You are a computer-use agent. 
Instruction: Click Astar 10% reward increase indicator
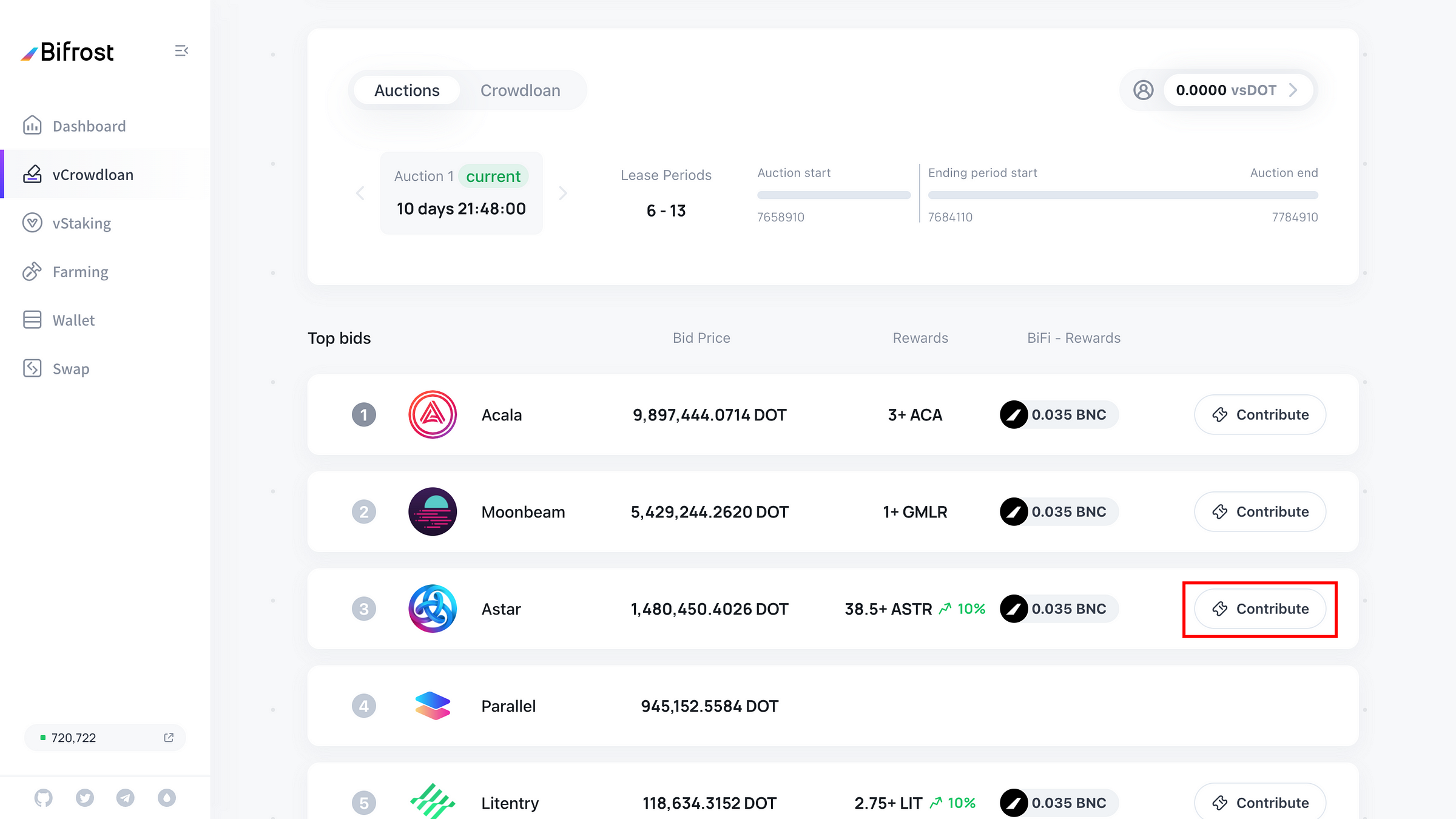962,608
